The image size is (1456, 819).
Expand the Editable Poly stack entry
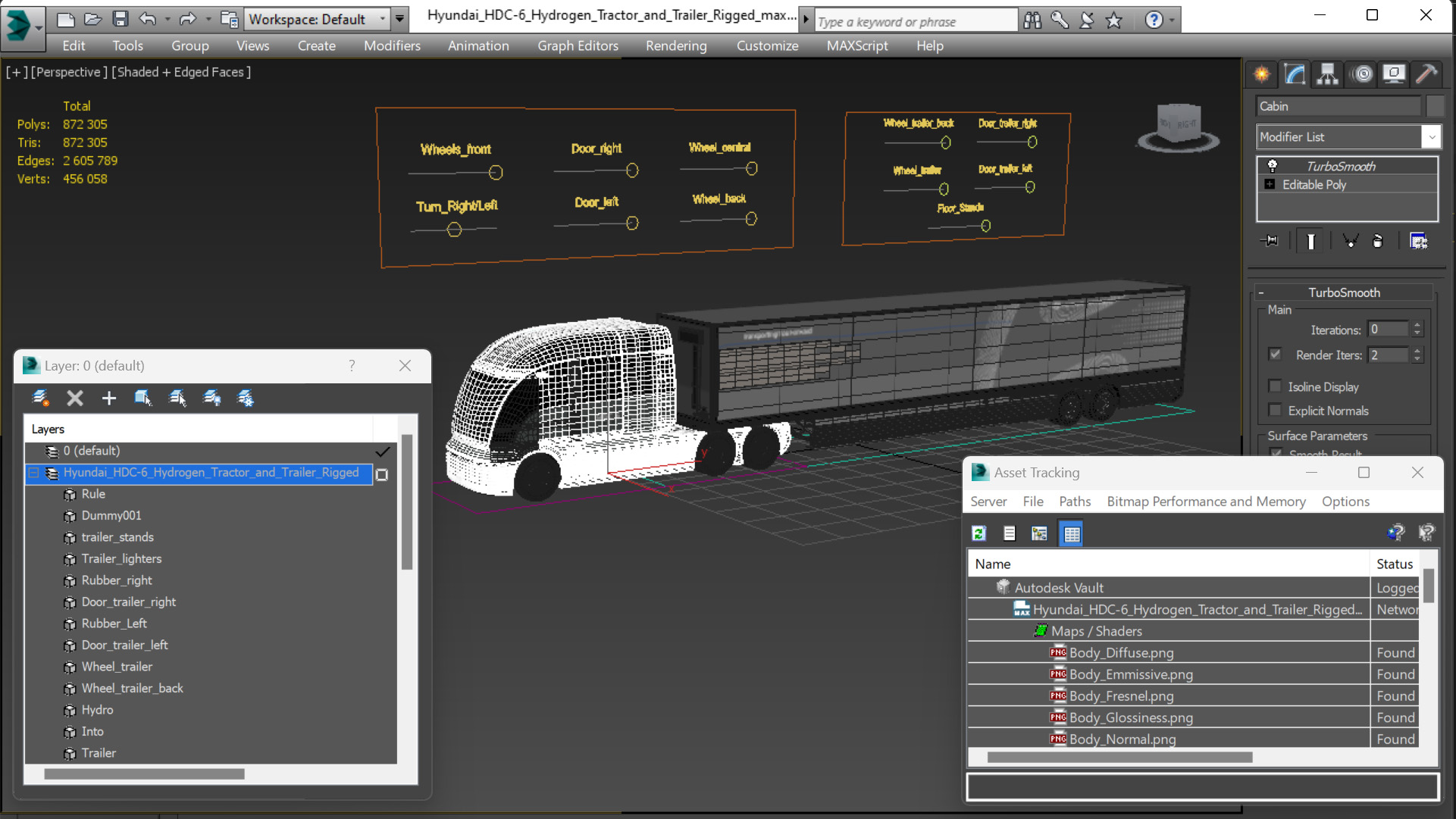pyautogui.click(x=1270, y=184)
